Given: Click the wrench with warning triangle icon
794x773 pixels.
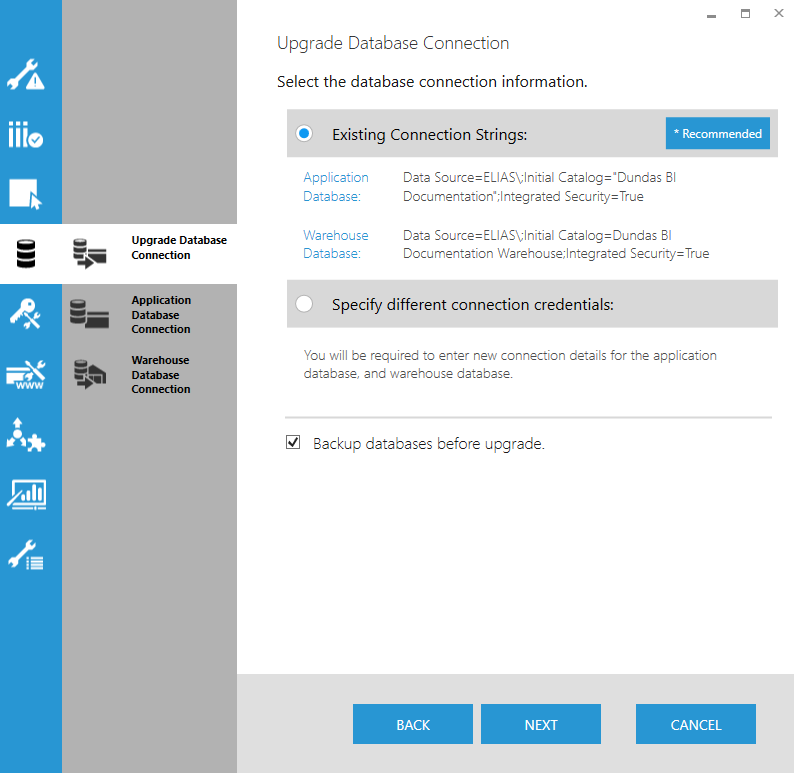Looking at the screenshot, I should pos(26,77).
